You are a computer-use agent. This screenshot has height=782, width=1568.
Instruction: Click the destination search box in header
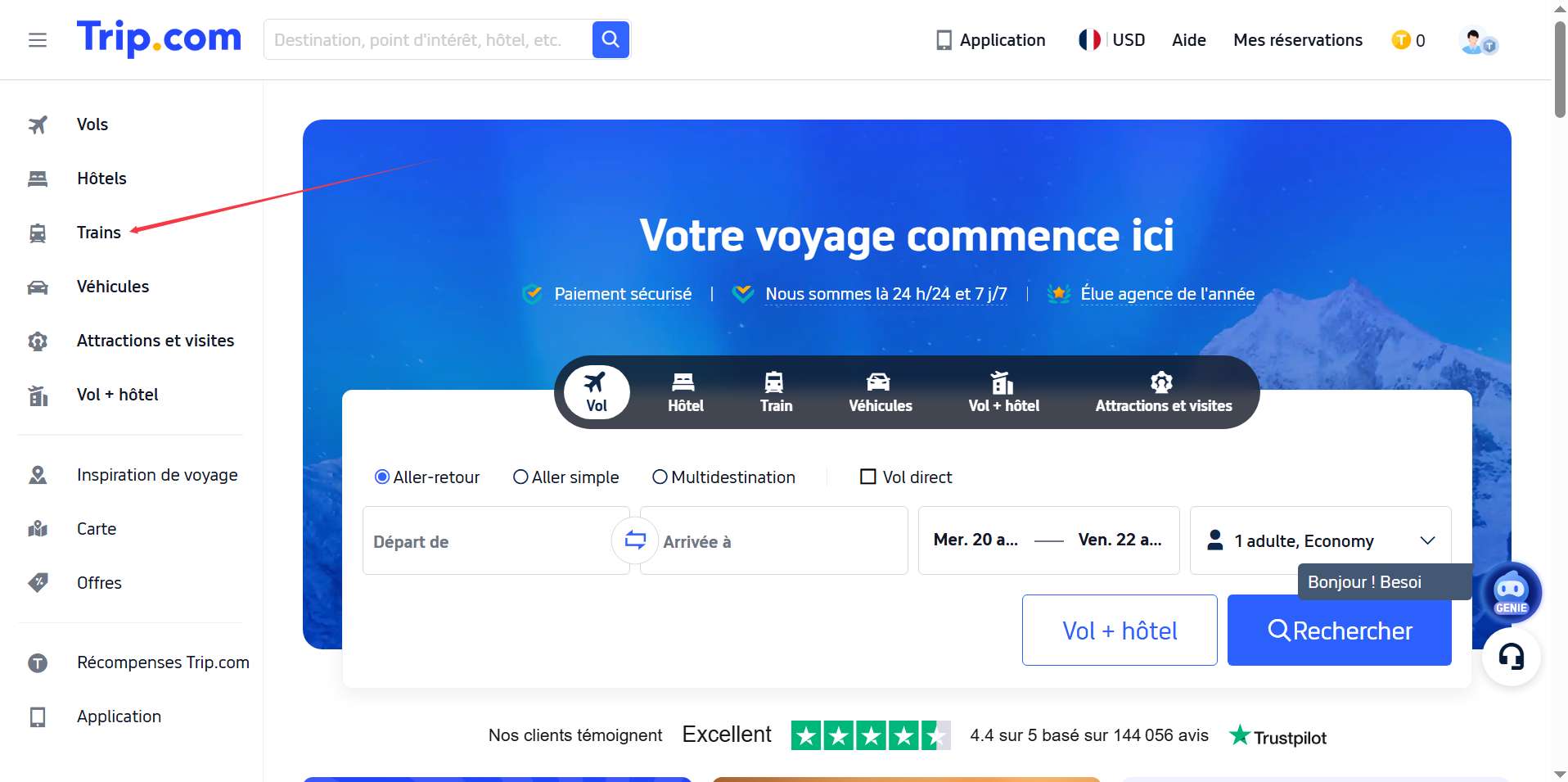pos(428,40)
